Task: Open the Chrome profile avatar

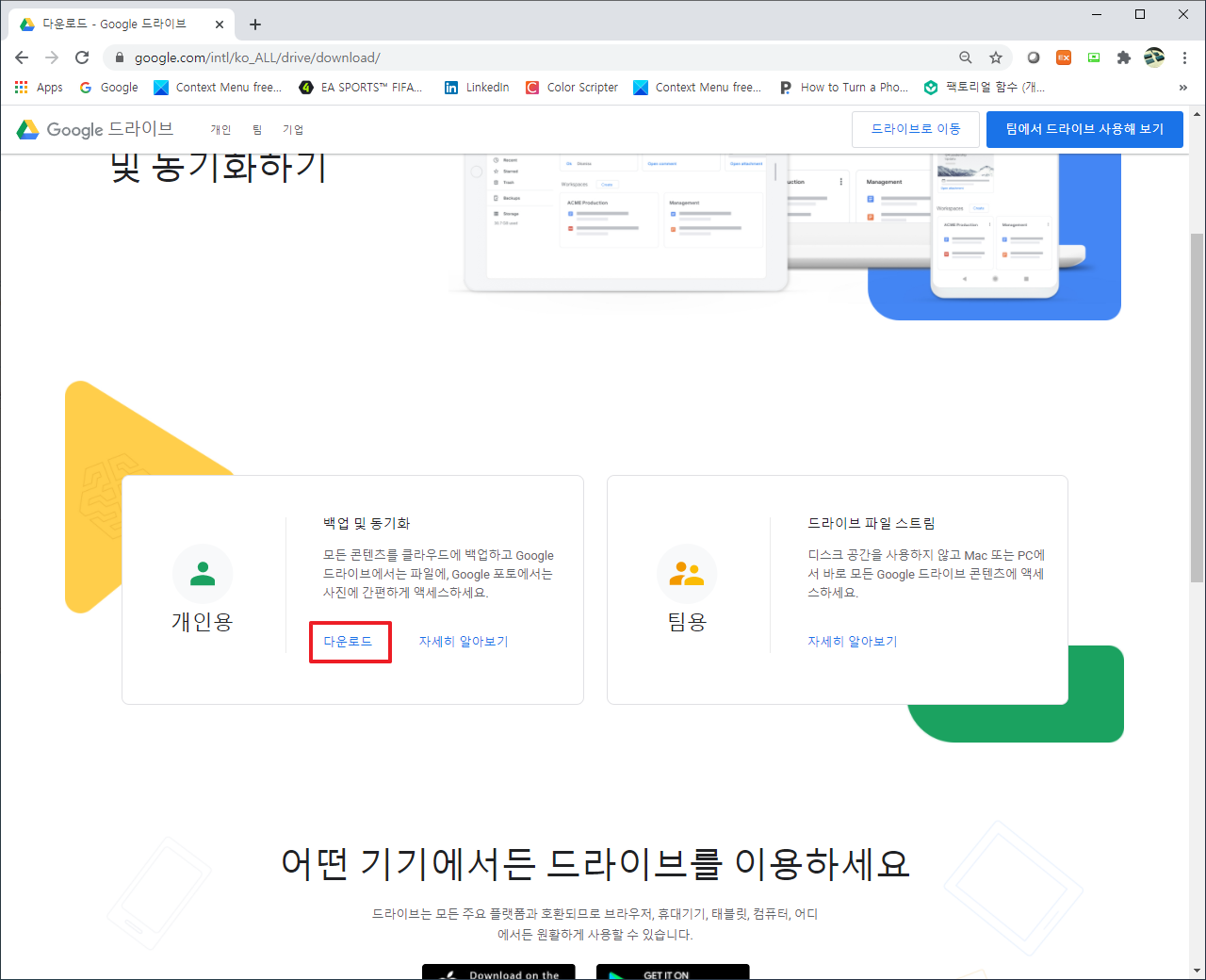Action: (x=1154, y=57)
